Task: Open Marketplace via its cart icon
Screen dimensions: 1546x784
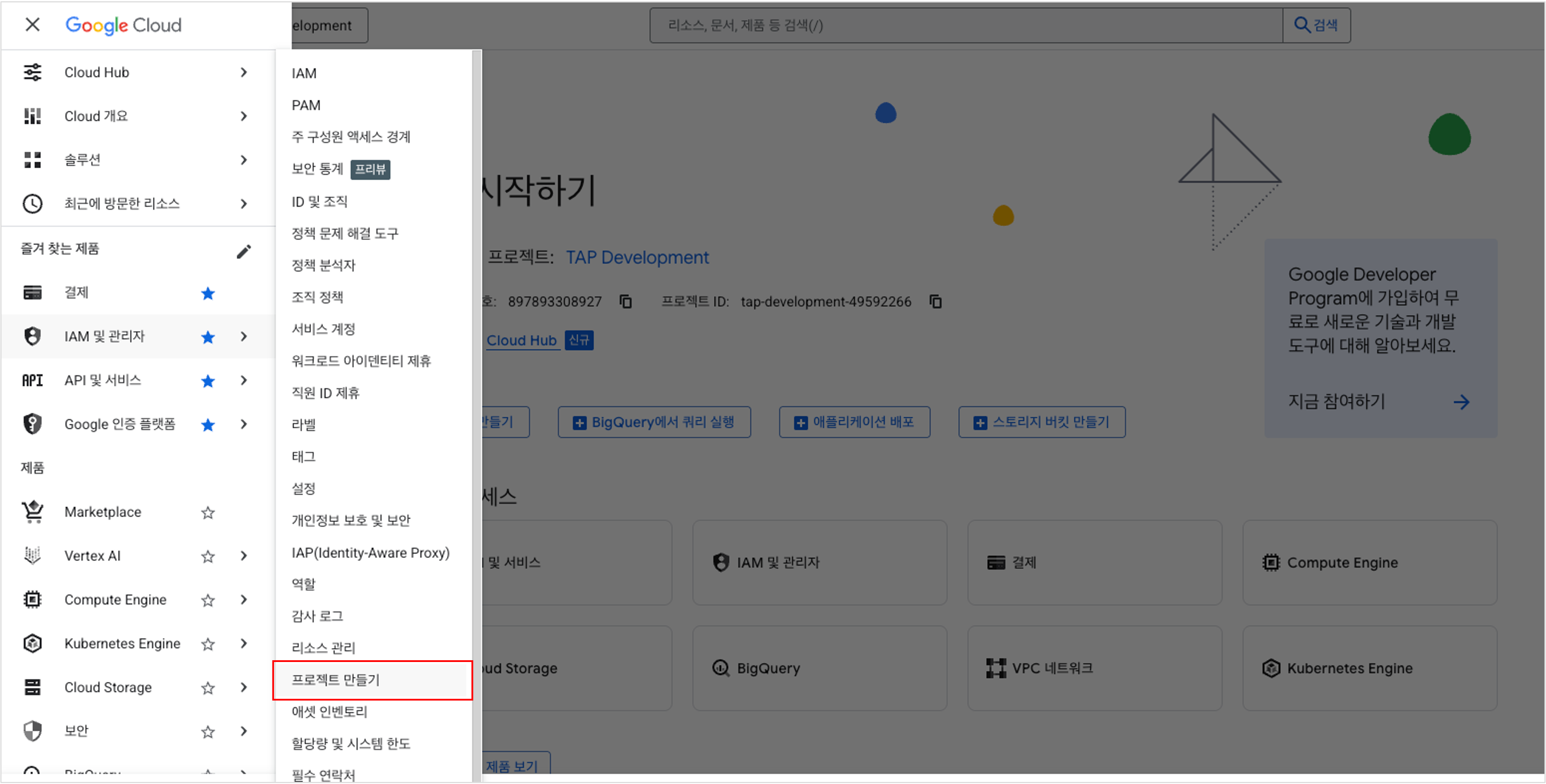Action: (x=32, y=512)
